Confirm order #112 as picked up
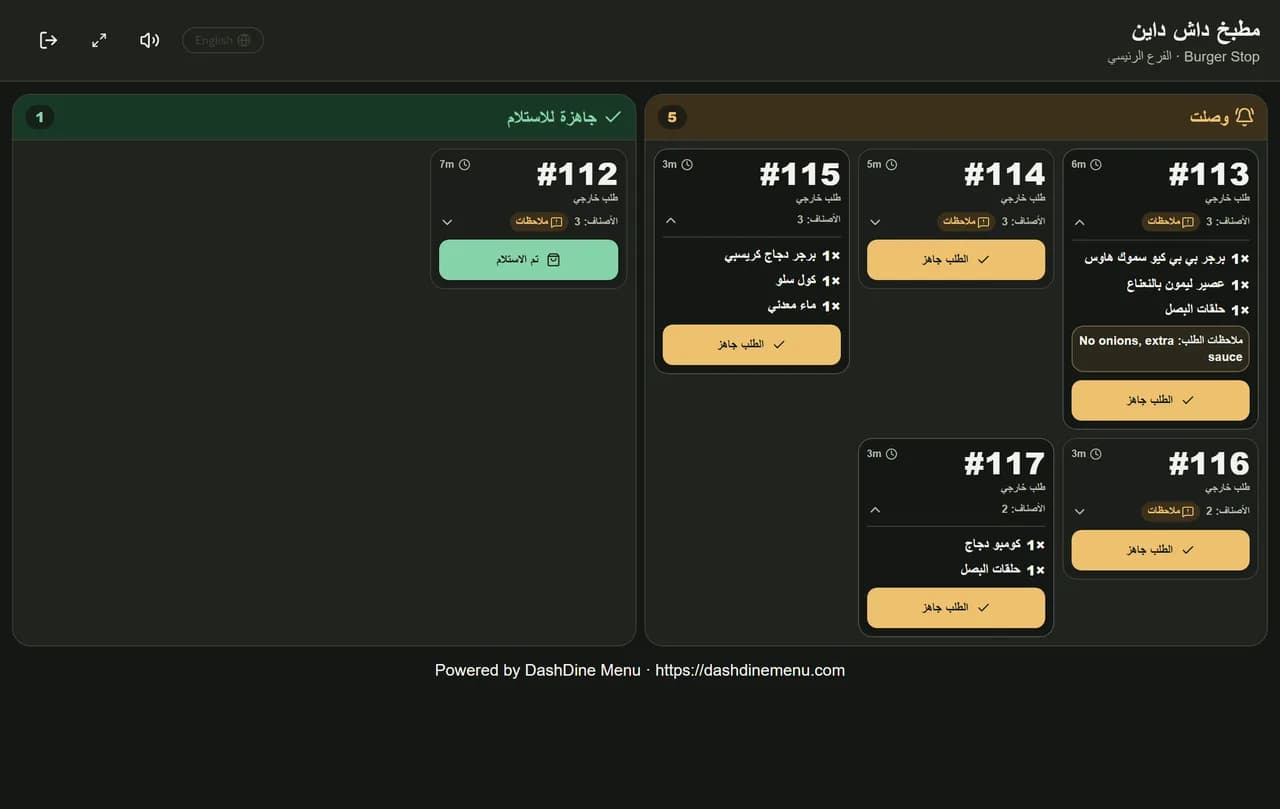The image size is (1280, 809). 528,260
